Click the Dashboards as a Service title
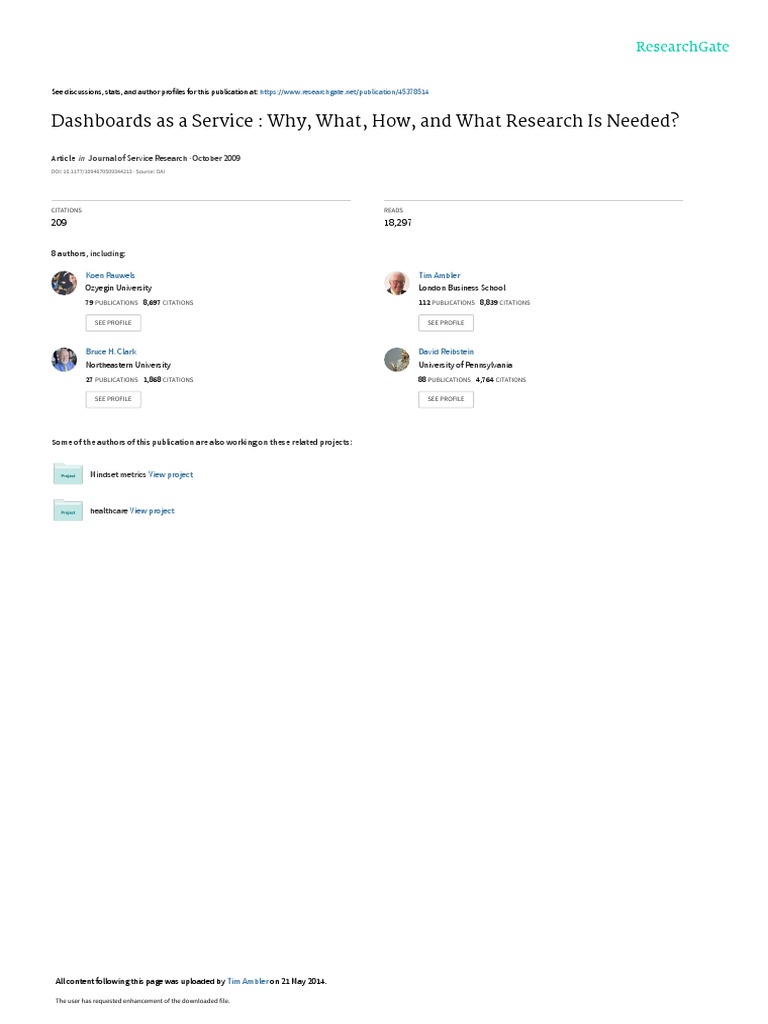 (x=365, y=121)
